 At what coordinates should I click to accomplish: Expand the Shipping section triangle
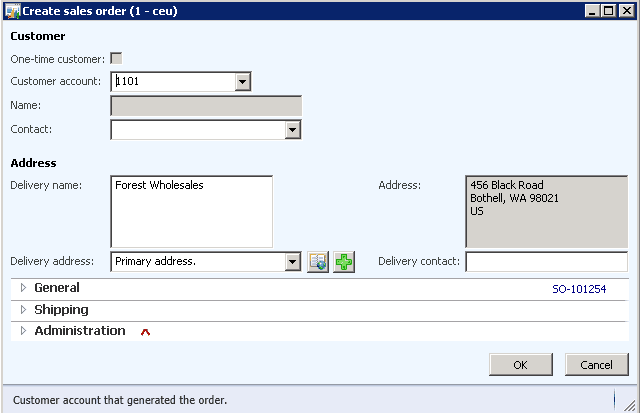click(23, 310)
